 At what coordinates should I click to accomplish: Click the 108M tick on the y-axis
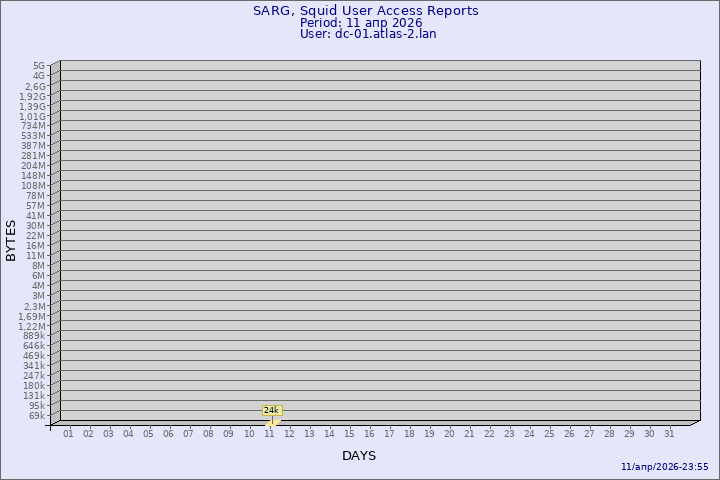tap(34, 186)
